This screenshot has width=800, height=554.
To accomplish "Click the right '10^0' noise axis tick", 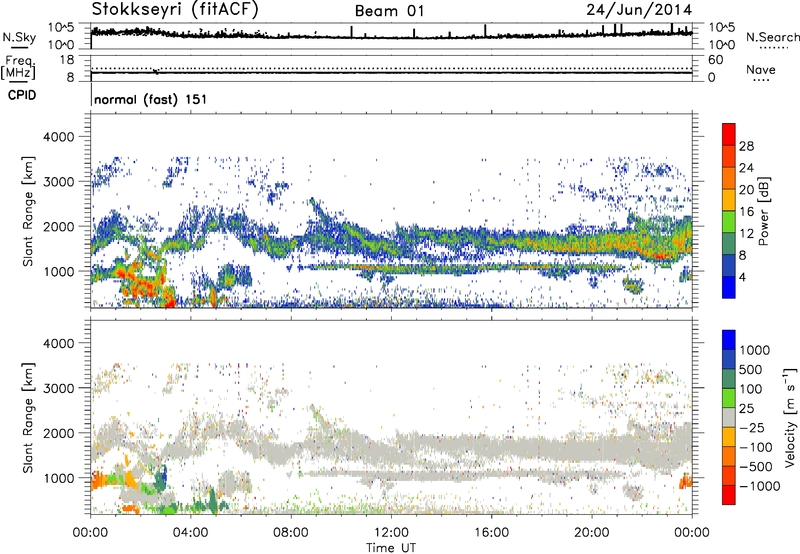I will [721, 44].
